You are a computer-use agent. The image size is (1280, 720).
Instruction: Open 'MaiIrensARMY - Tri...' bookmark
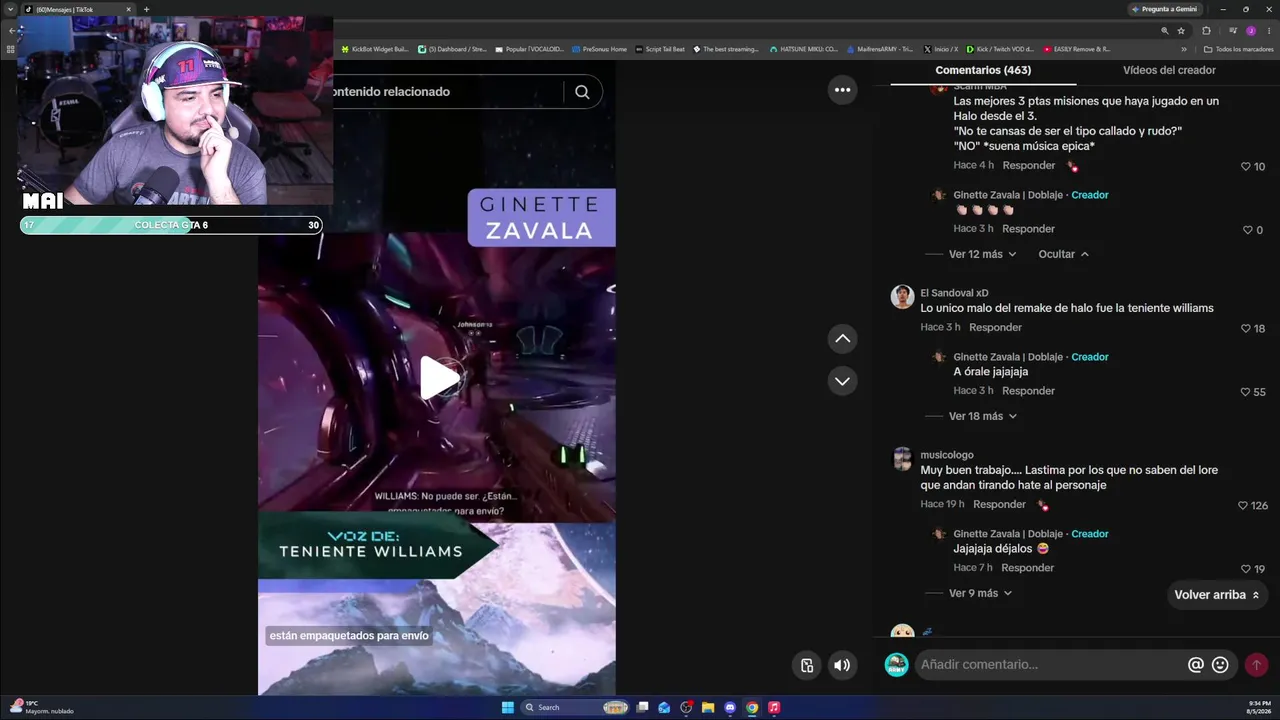[879, 49]
